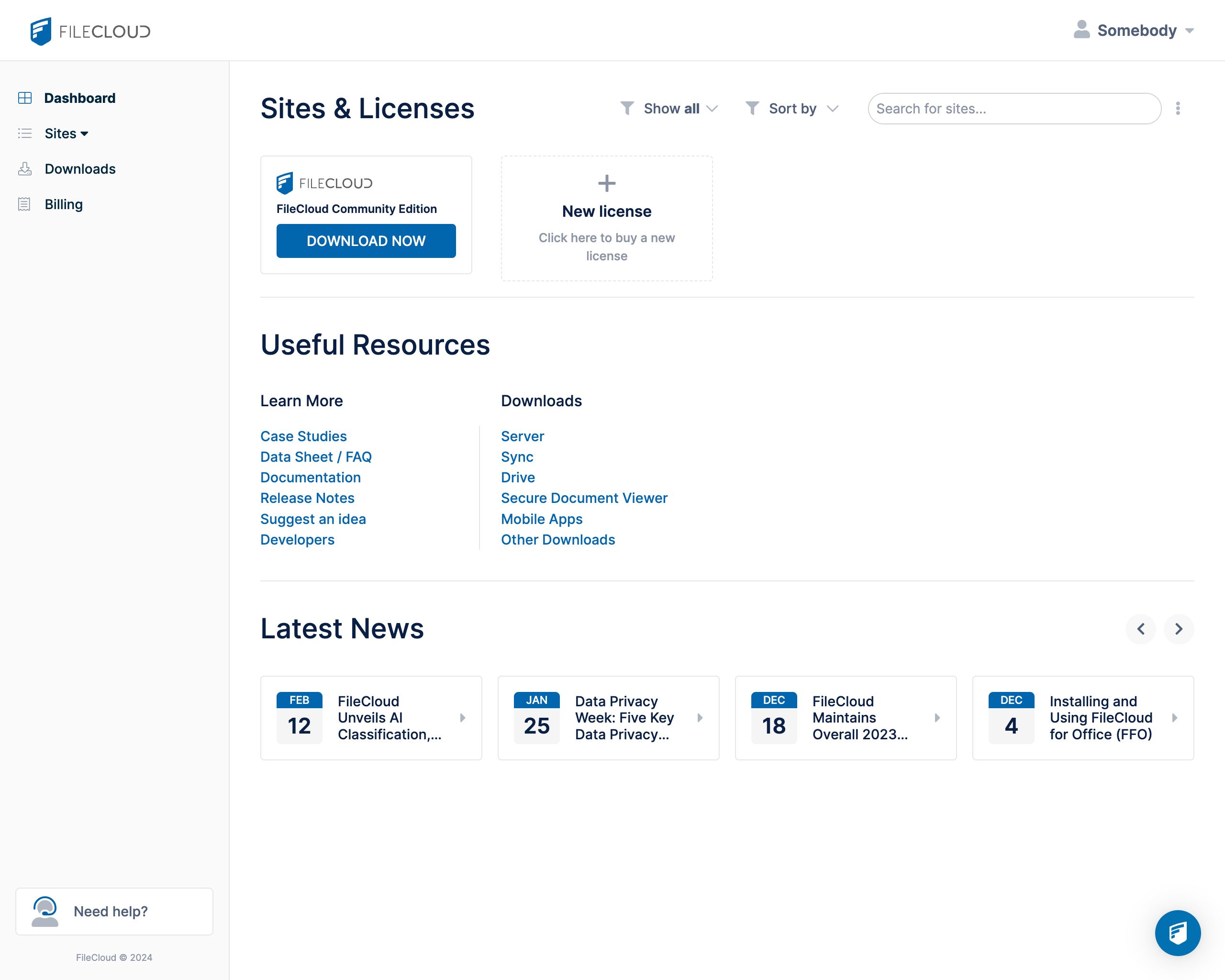Viewport: 1225px width, 980px height.
Task: Focus the Search for sites field
Action: 1013,109
